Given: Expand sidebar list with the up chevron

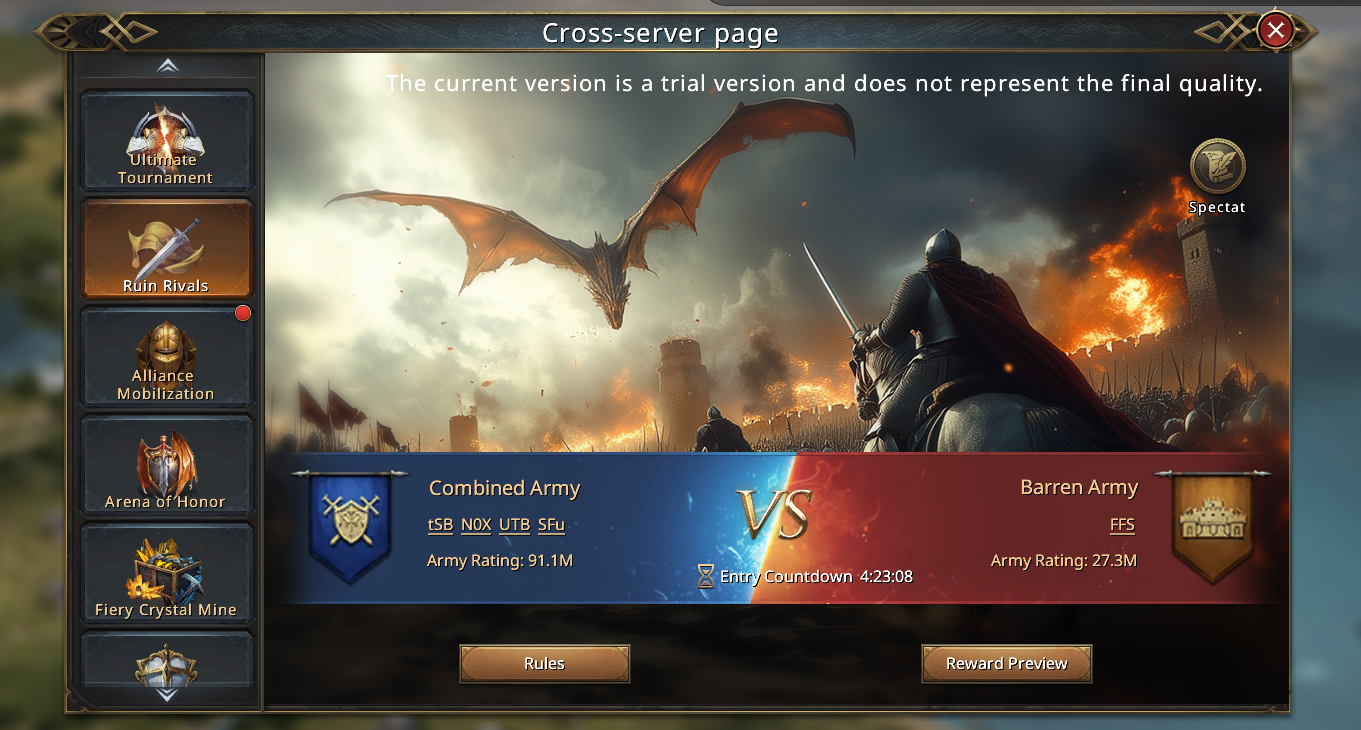Looking at the screenshot, I should pos(168,66).
